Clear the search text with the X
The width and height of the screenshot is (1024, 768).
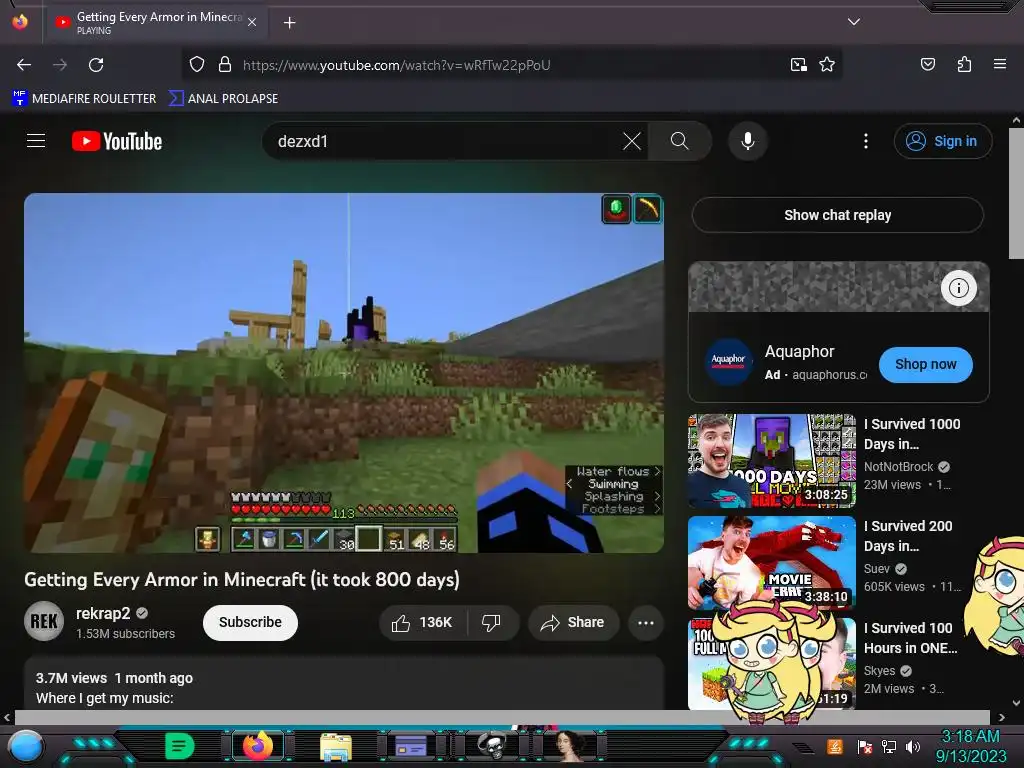[x=632, y=141]
